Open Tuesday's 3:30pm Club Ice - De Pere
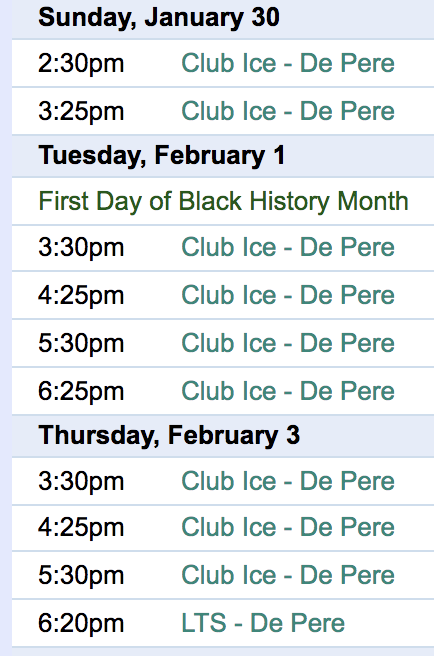Image resolution: width=434 pixels, height=656 pixels. [x=288, y=247]
